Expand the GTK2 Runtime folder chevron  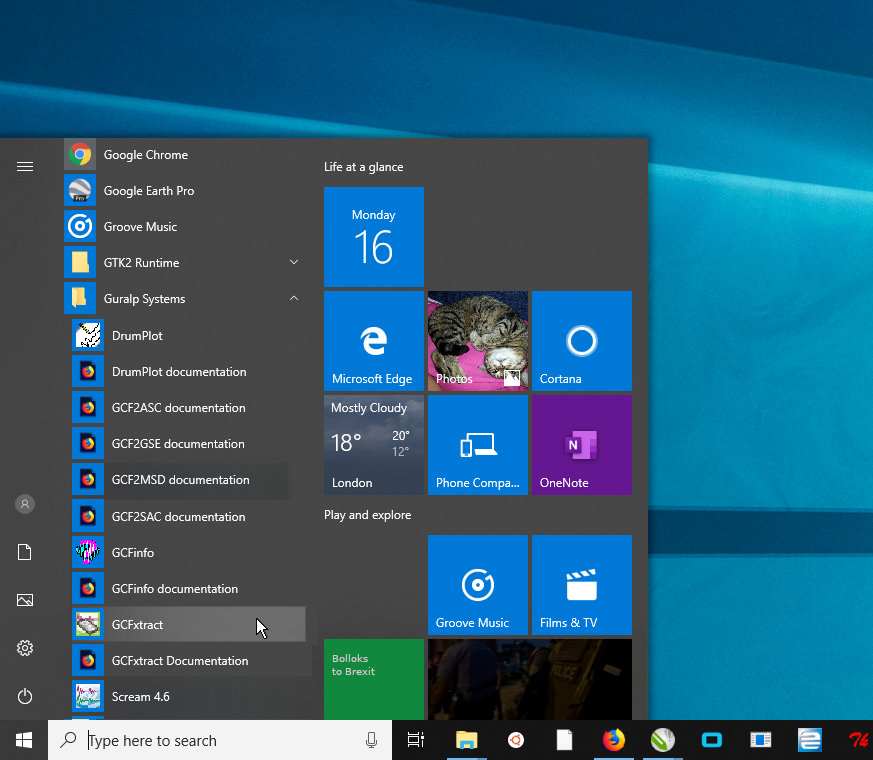click(294, 262)
